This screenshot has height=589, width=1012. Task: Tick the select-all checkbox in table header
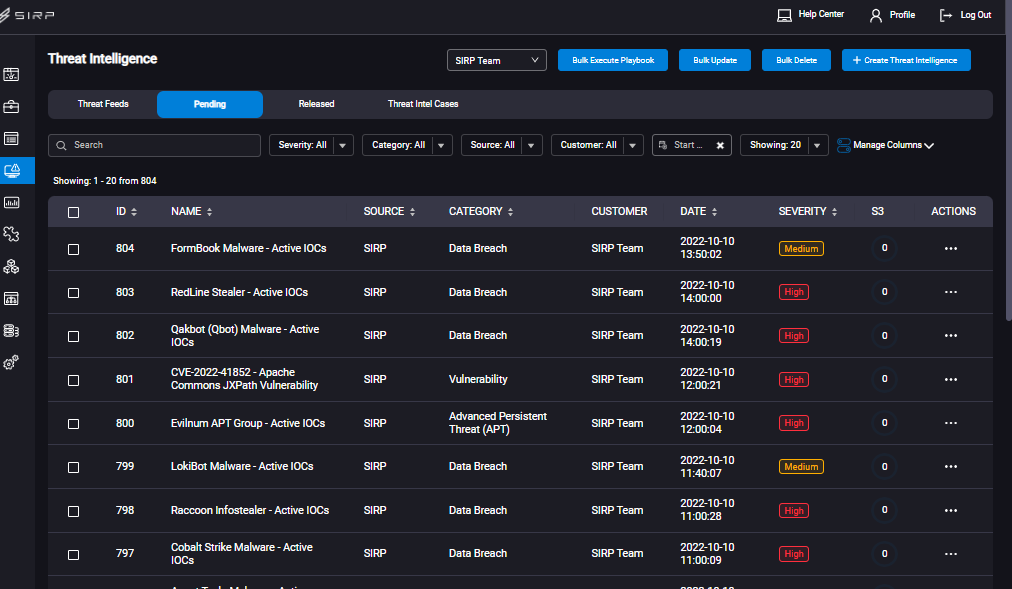(x=74, y=212)
